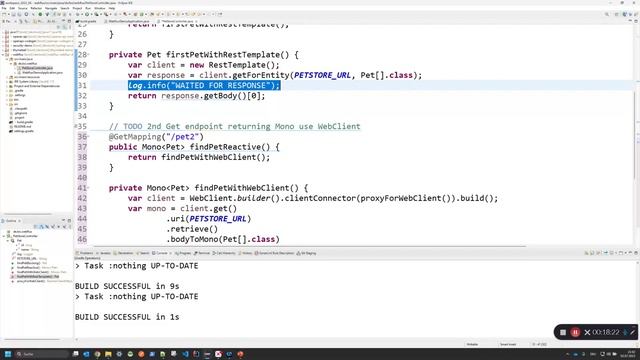Select findPetWithRestTemplate in the Outline view

pyautogui.click(x=36, y=276)
